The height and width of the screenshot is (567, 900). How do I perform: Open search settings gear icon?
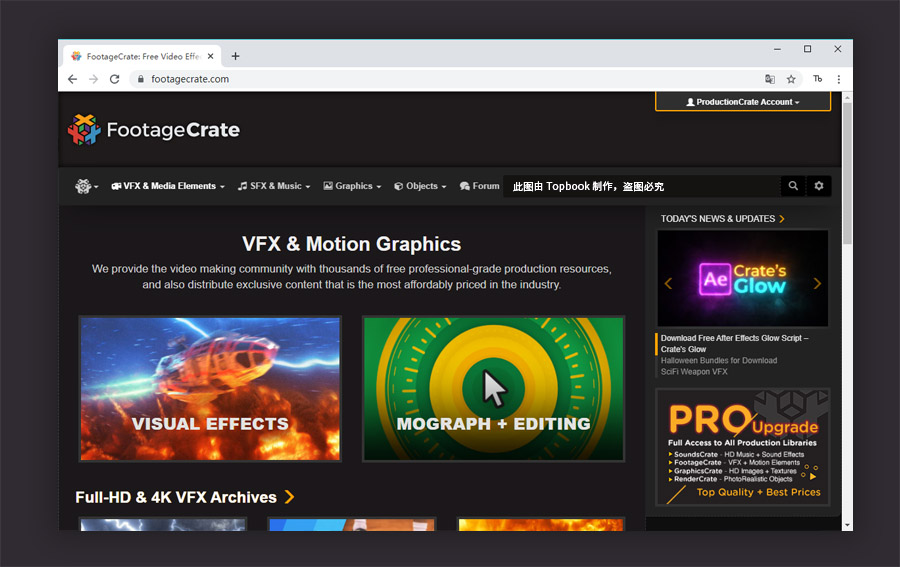819,186
